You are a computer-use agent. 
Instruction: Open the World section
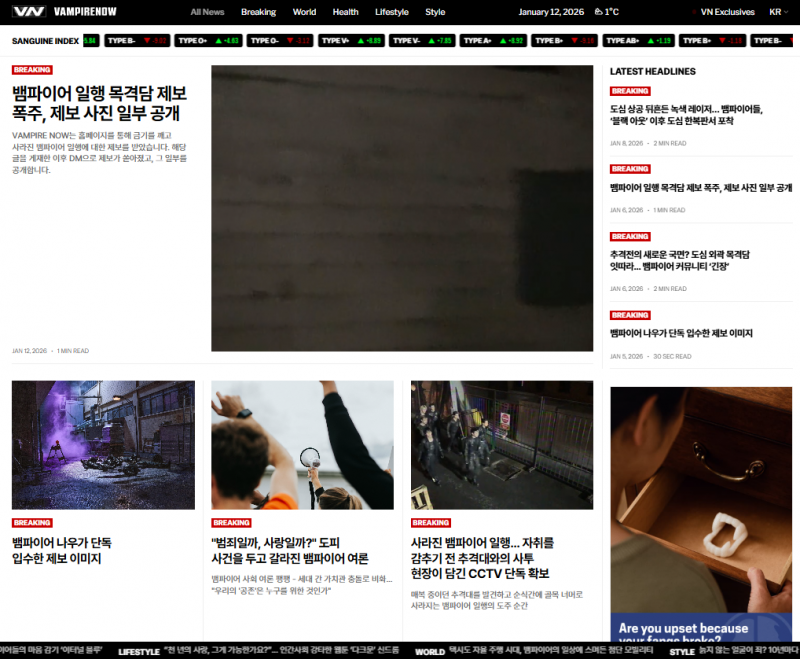[304, 12]
